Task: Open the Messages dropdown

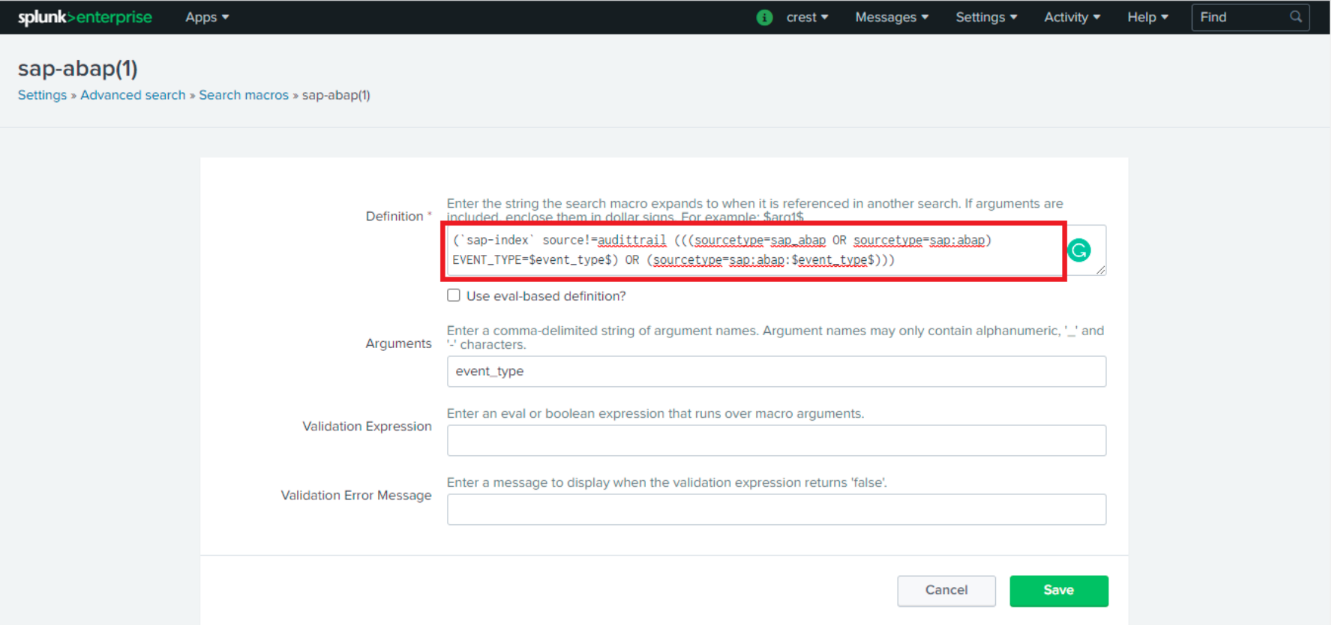Action: [891, 17]
